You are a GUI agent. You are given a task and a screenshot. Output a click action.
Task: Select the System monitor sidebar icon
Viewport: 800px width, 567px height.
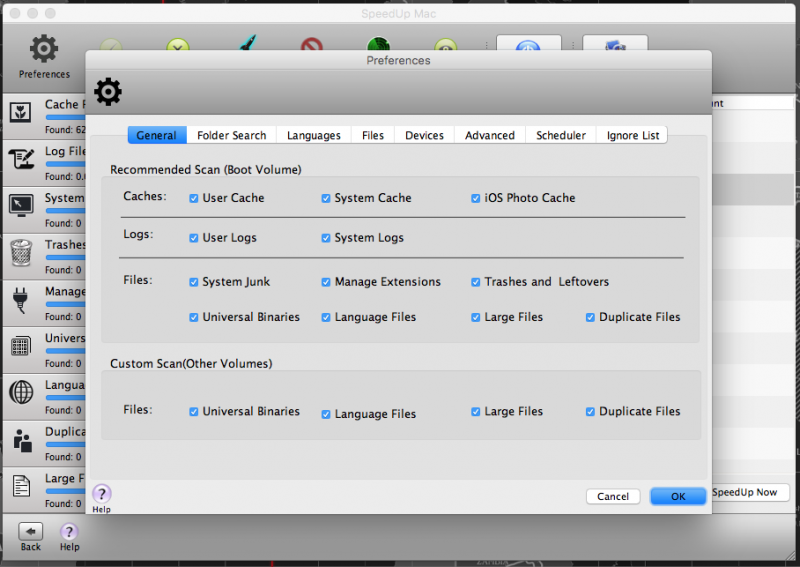(x=21, y=205)
